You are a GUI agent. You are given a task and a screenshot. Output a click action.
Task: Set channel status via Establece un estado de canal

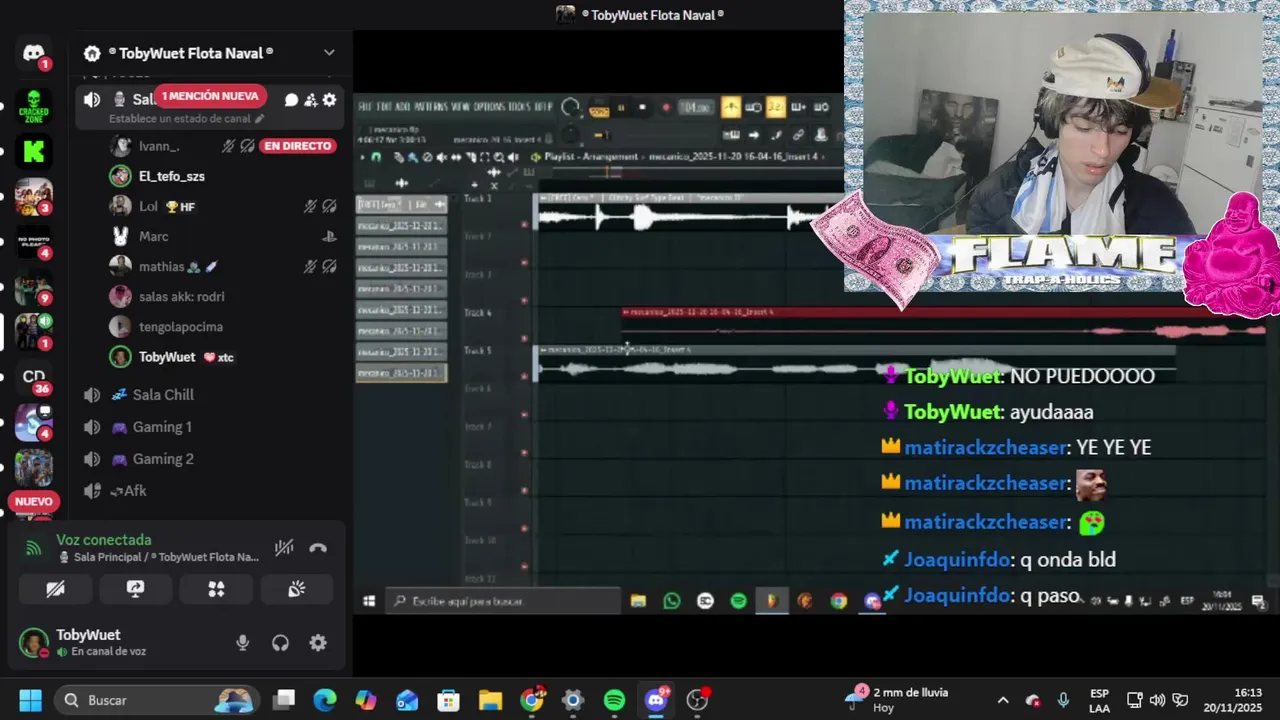click(187, 118)
